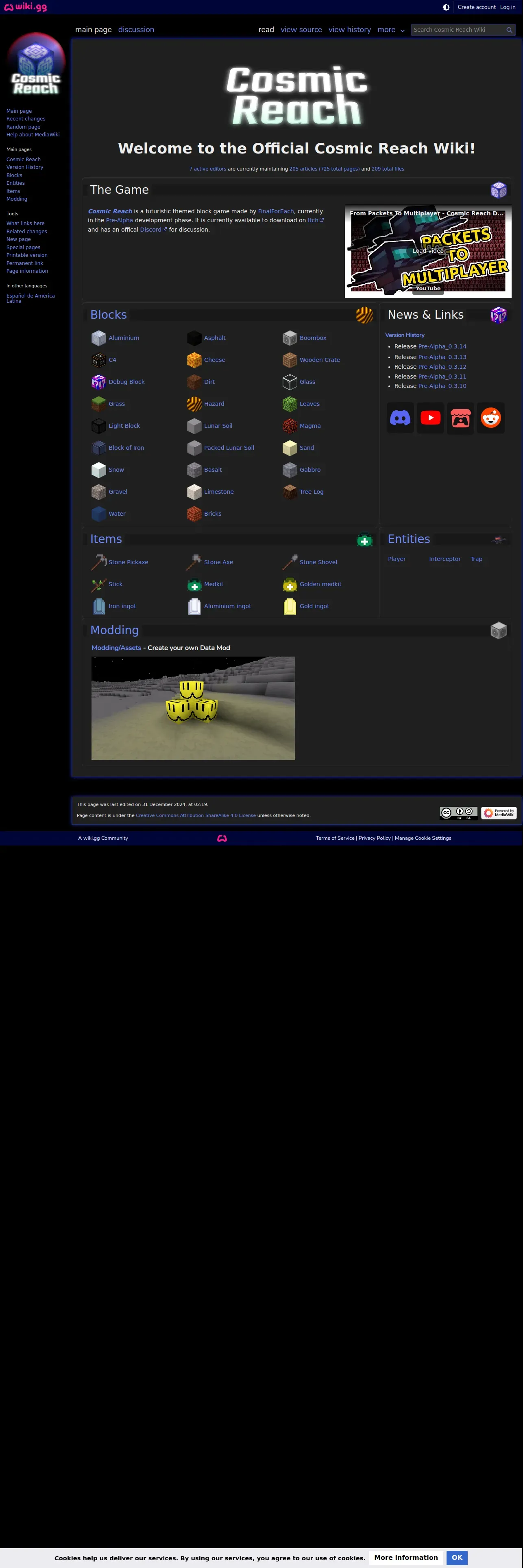Image resolution: width=523 pixels, height=1568 pixels.
Task: Click the Tree Log block icon
Action: pos(290,492)
